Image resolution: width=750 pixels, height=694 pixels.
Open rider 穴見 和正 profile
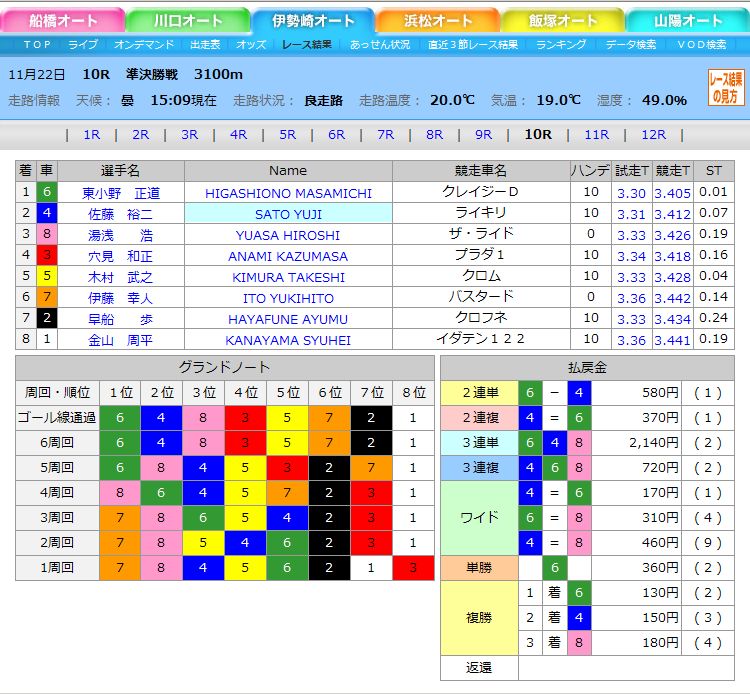click(x=121, y=256)
